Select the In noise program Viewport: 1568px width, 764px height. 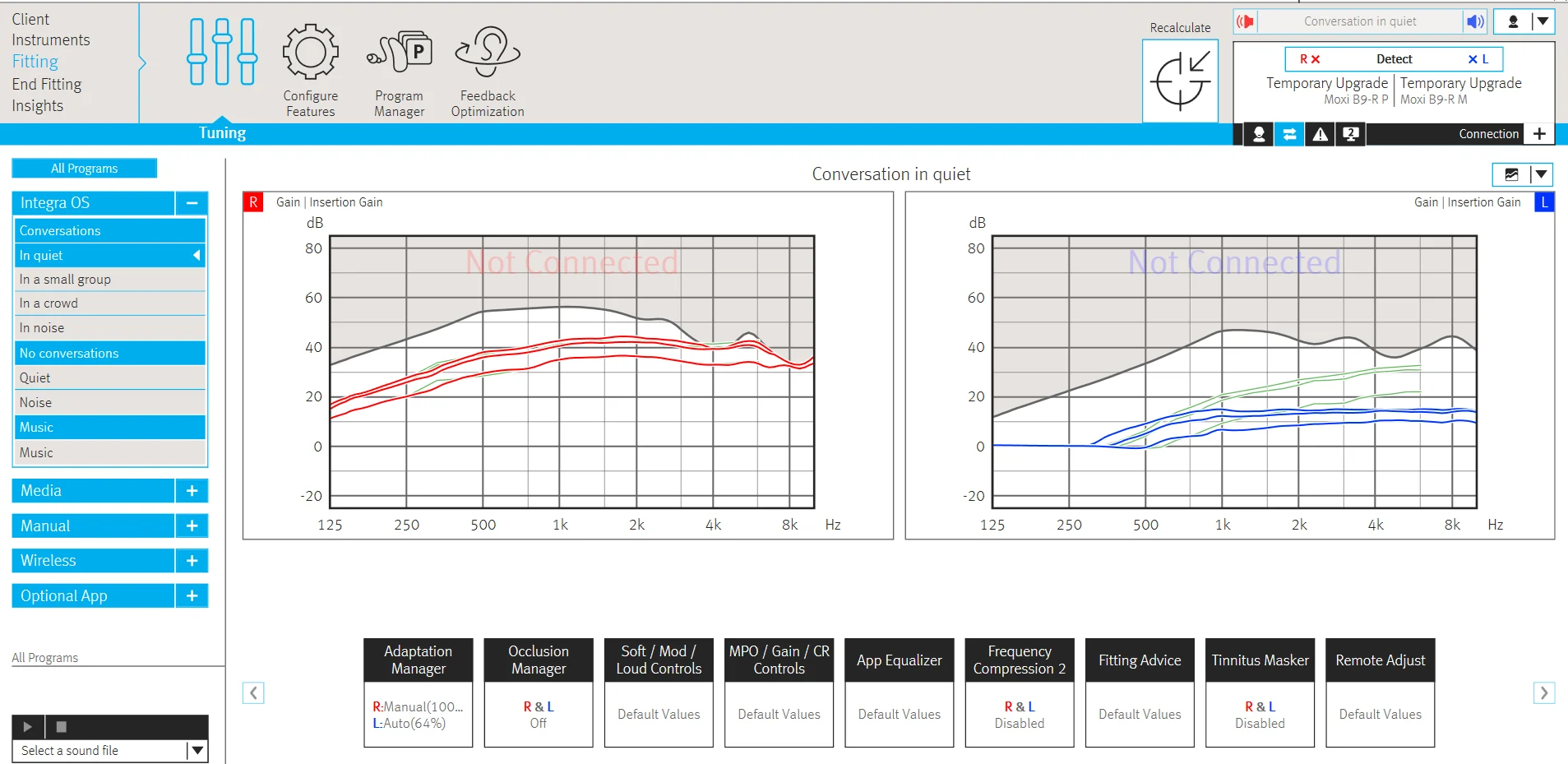[110, 328]
